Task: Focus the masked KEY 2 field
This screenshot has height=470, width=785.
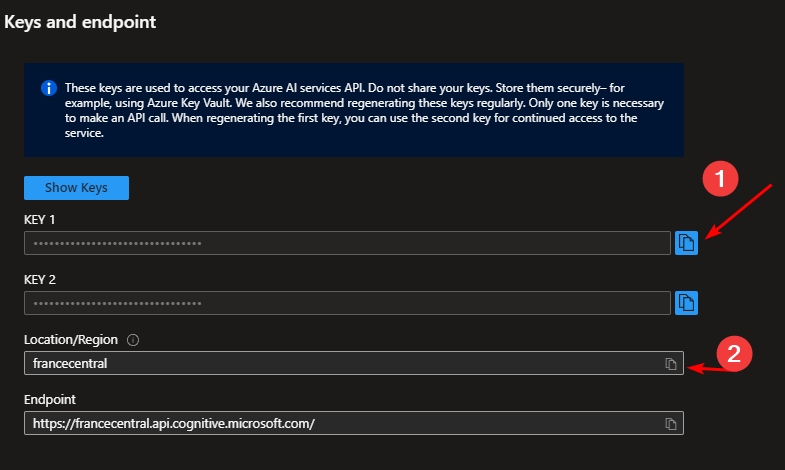Action: [x=346, y=302]
